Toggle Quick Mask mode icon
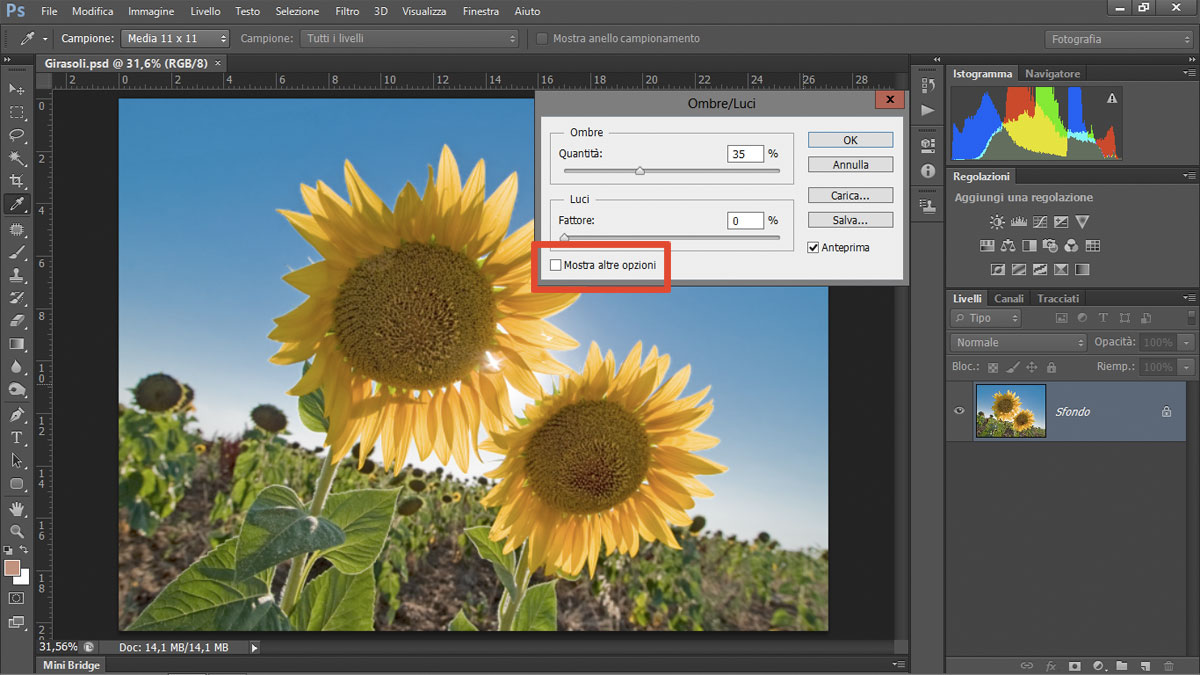 pos(17,598)
